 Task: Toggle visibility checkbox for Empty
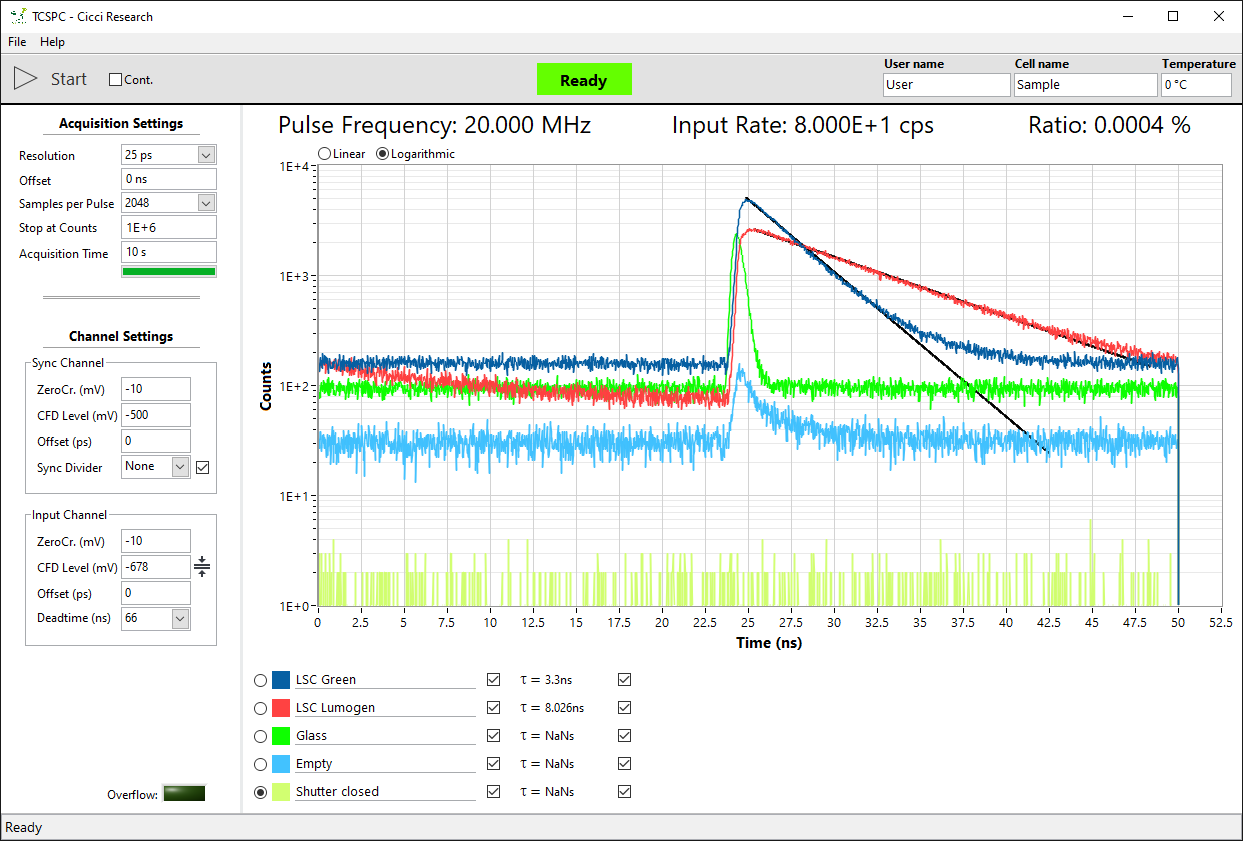click(493, 764)
